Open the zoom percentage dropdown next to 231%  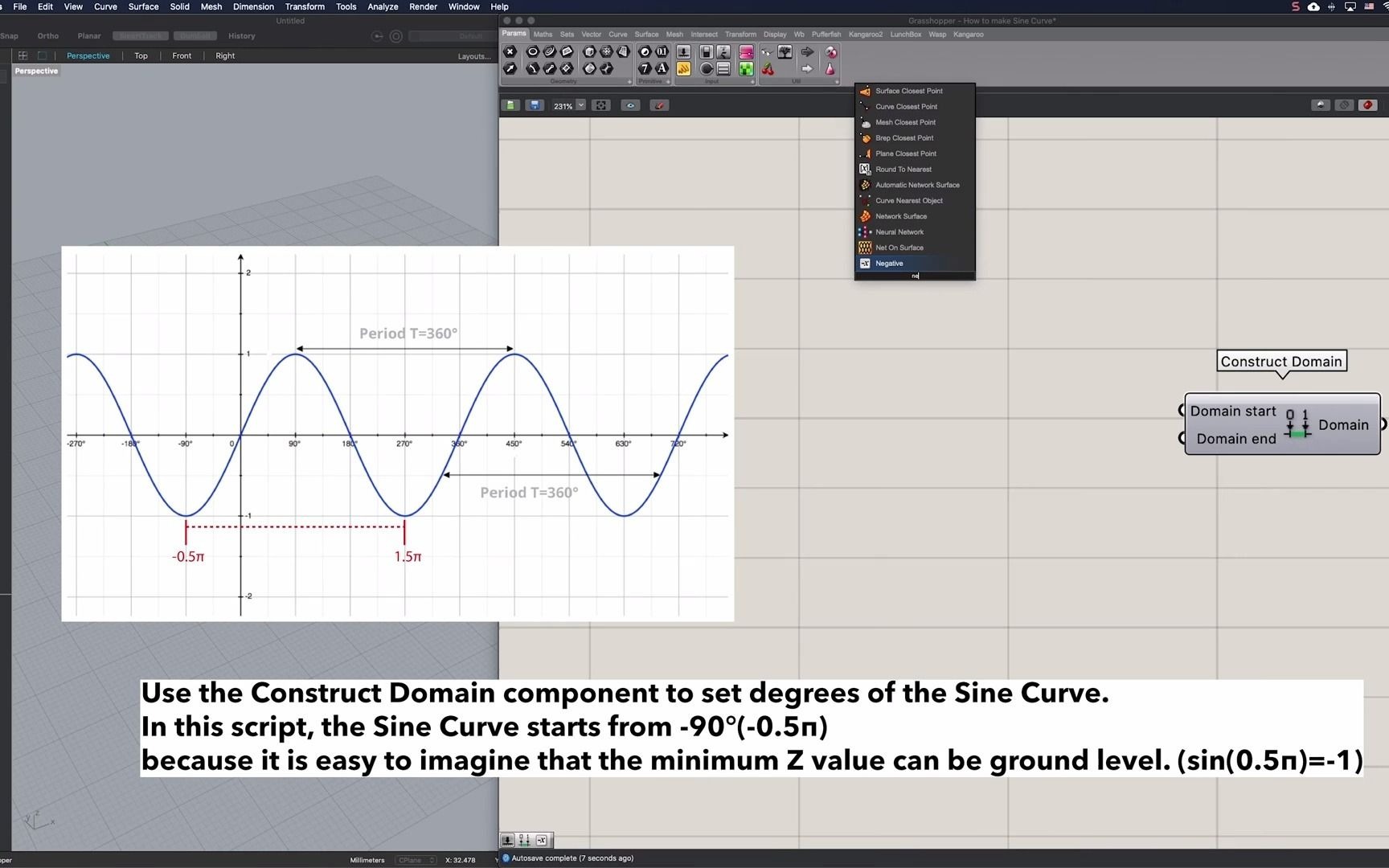(x=581, y=105)
